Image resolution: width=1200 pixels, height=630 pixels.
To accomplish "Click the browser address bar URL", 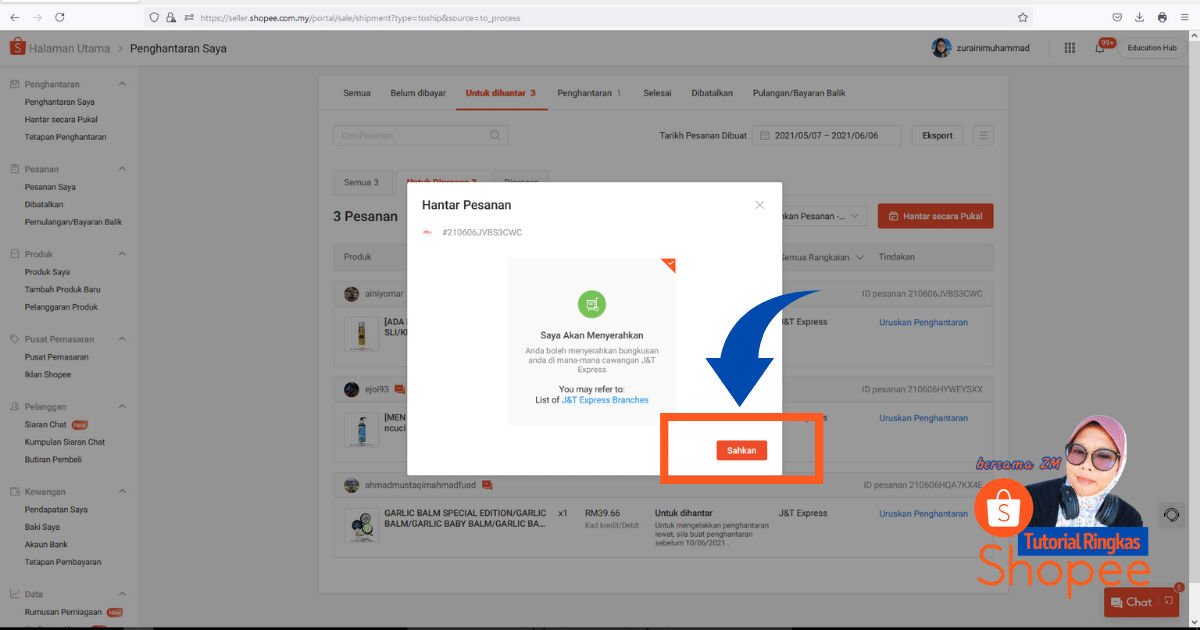I will 360,17.
